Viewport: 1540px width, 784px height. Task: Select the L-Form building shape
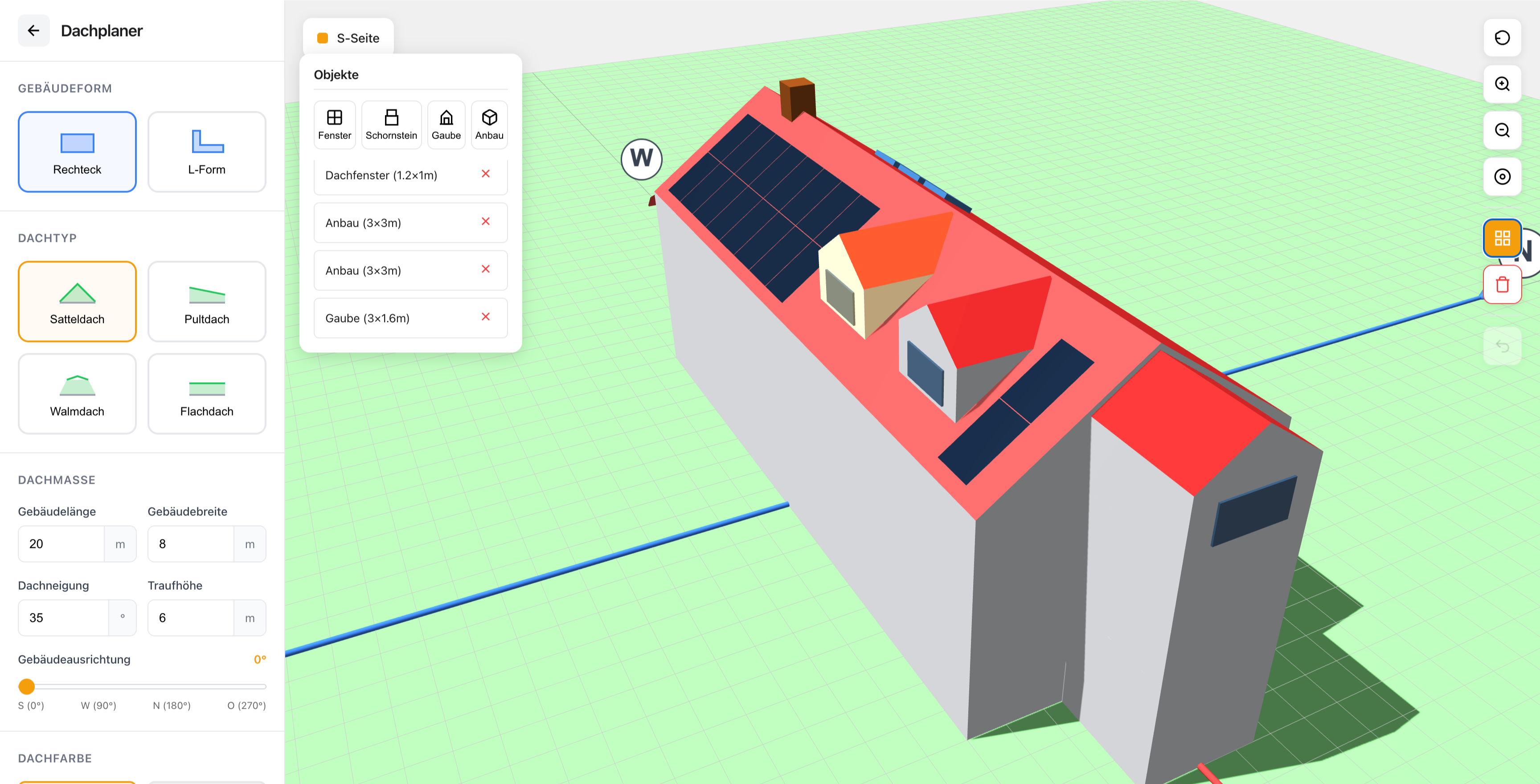coord(206,152)
